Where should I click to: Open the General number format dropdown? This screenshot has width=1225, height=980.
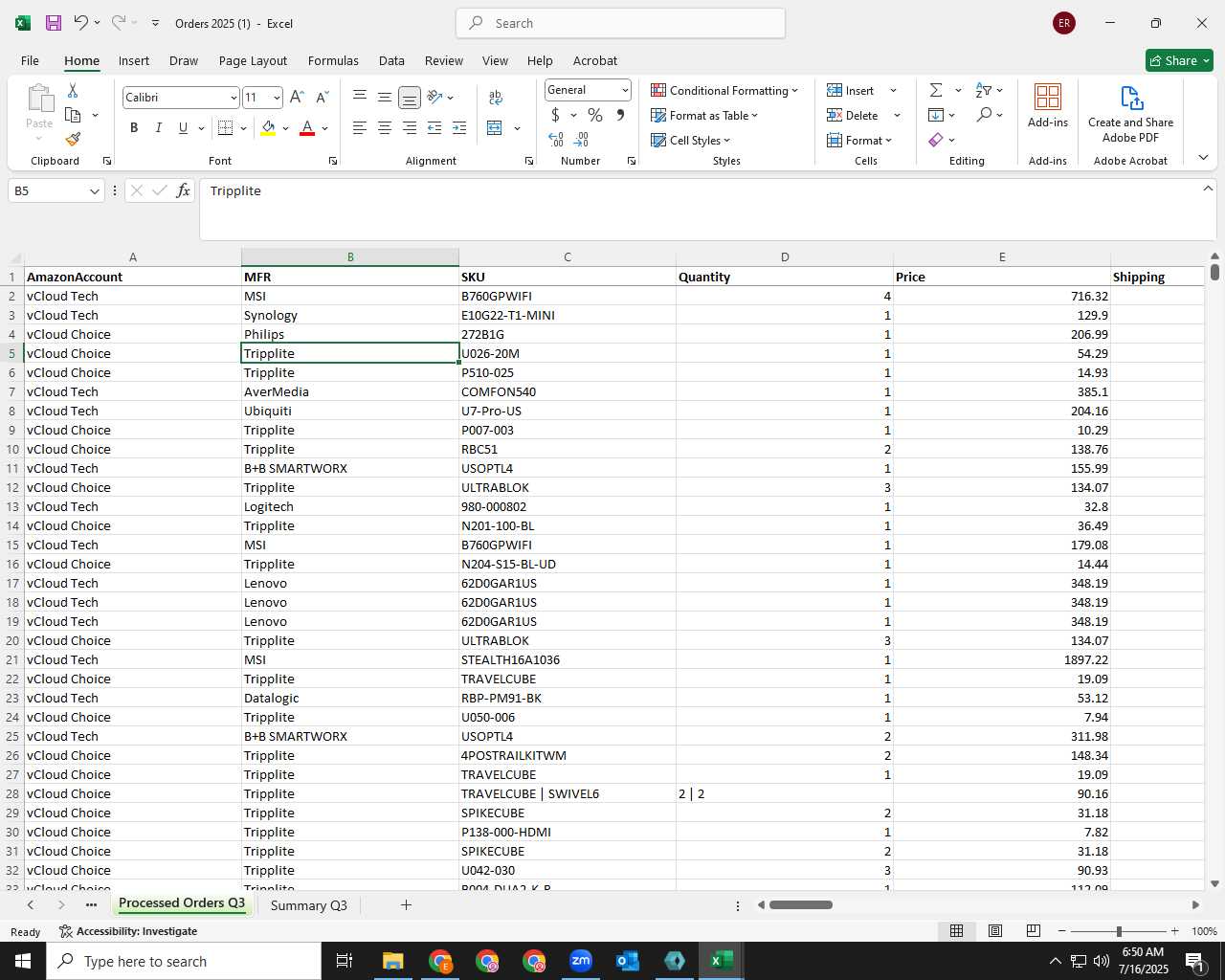(x=625, y=90)
